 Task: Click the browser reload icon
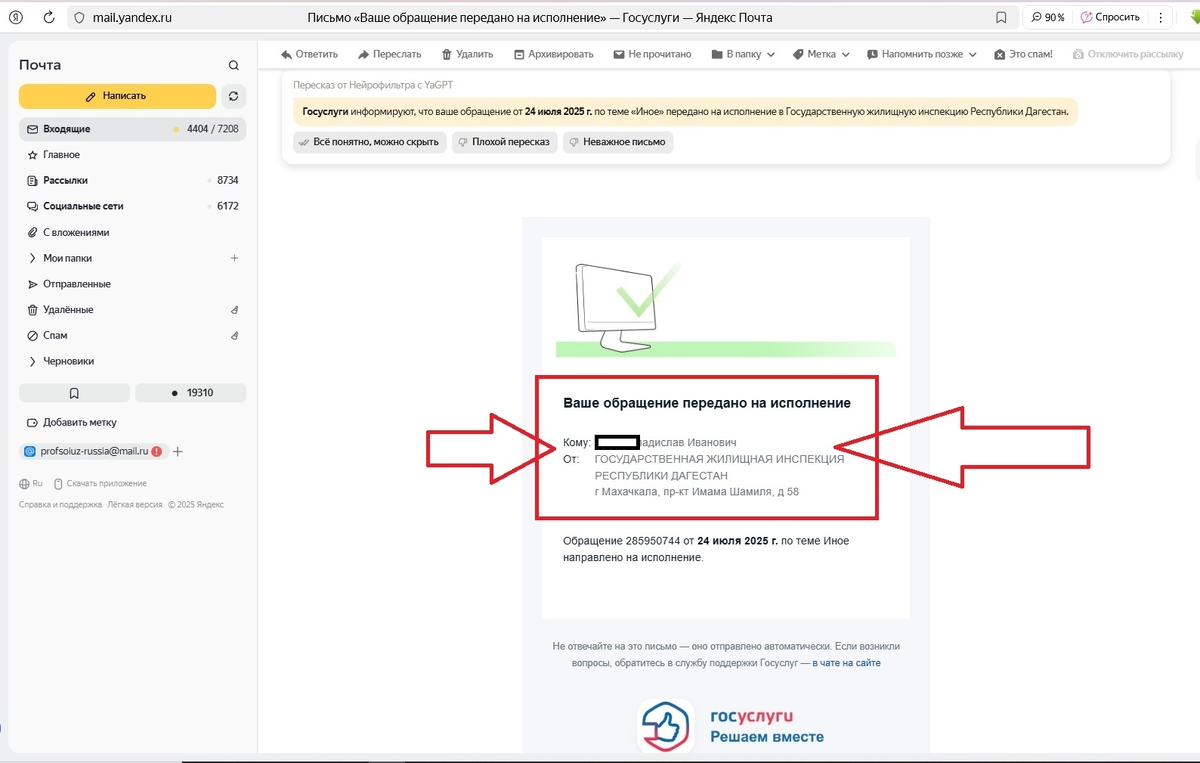pyautogui.click(x=47, y=17)
